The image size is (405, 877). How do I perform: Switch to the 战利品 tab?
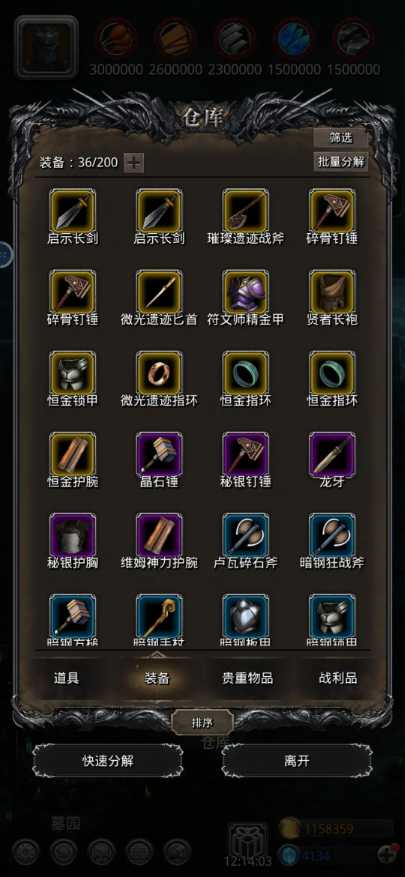pyautogui.click(x=337, y=678)
